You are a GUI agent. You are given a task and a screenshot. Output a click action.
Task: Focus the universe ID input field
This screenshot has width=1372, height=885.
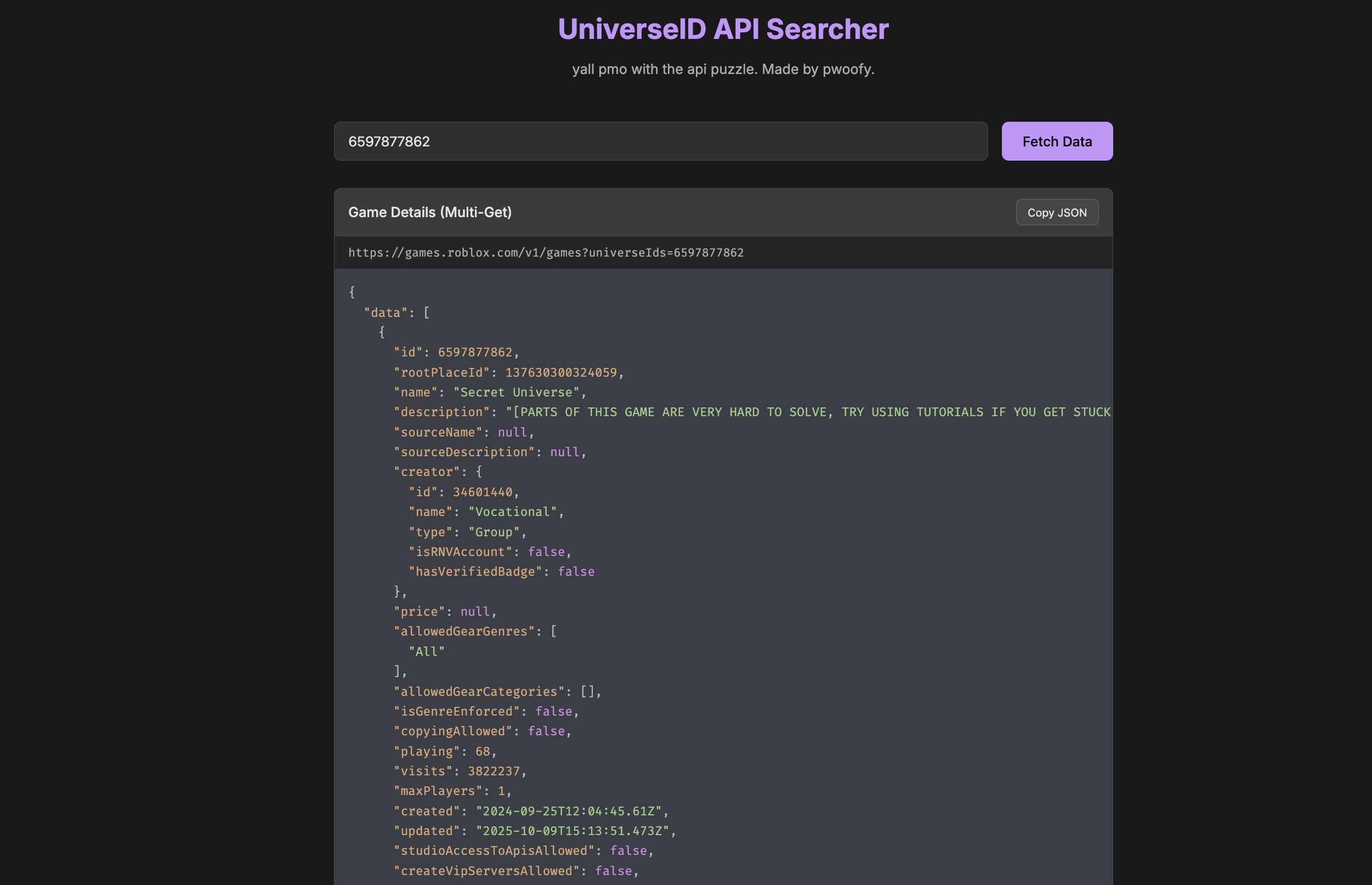coord(660,141)
